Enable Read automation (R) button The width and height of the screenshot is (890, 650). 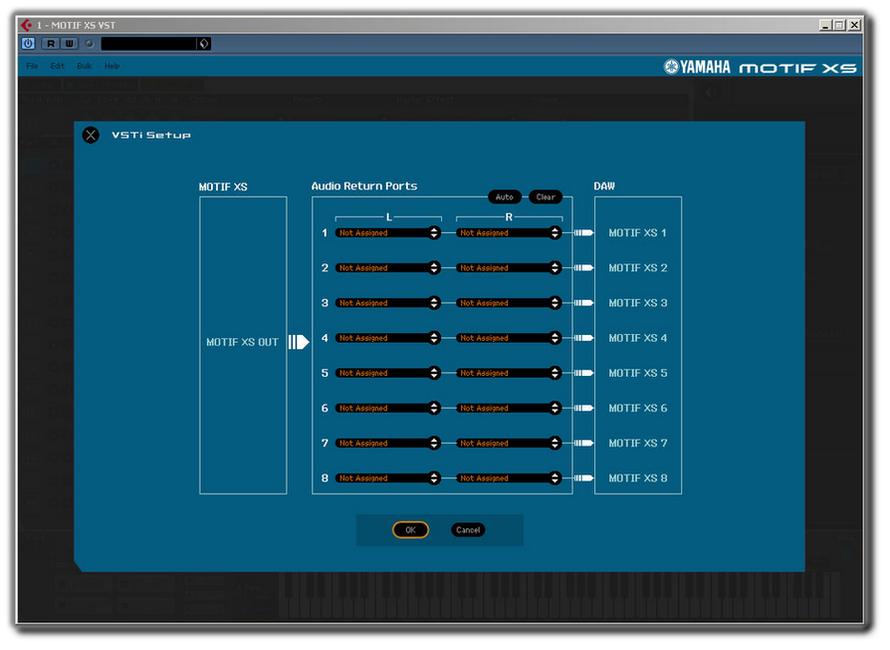pyautogui.click(x=50, y=43)
